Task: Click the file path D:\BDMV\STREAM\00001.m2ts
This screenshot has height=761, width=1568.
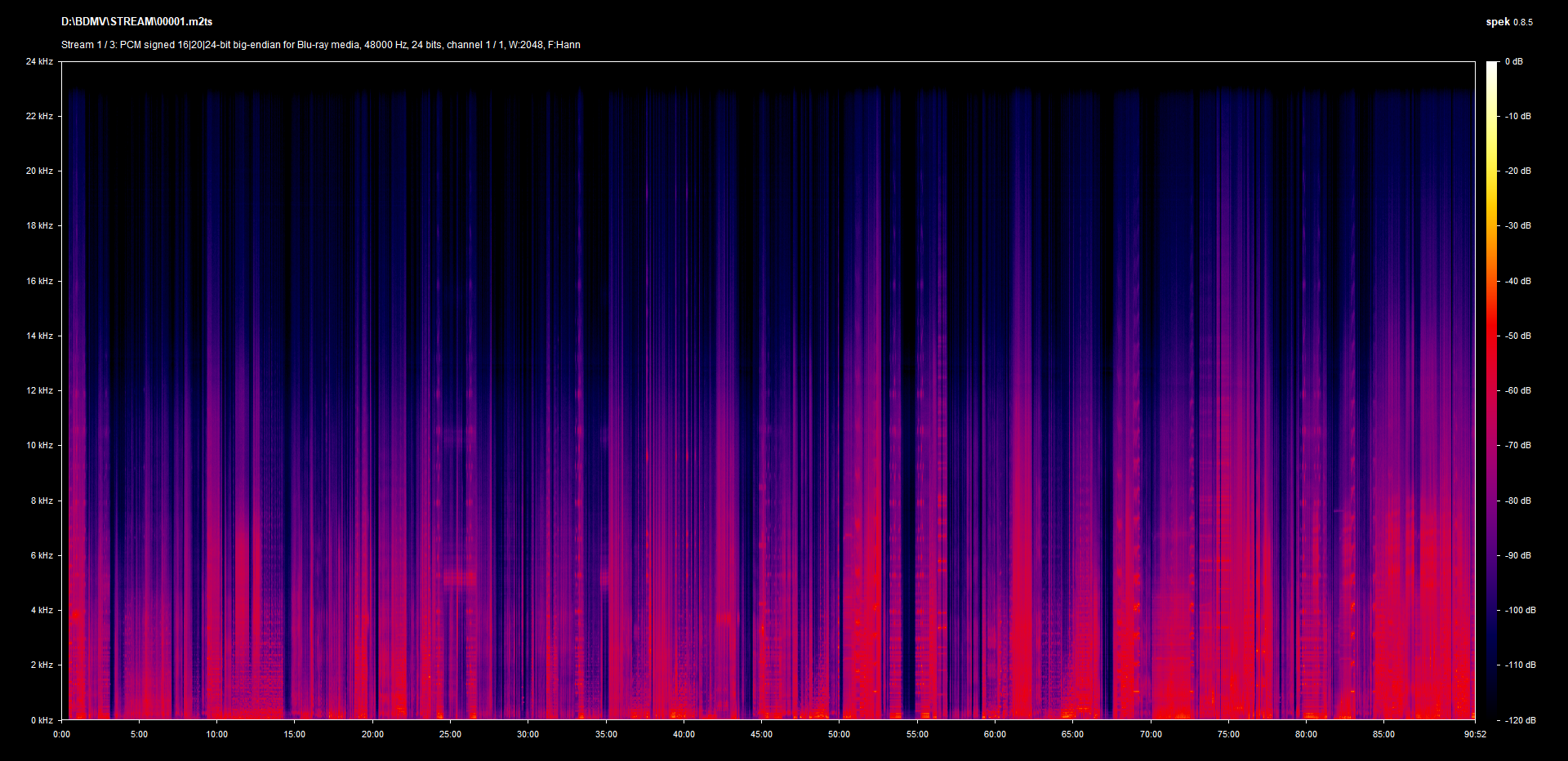Action: pyautogui.click(x=136, y=22)
